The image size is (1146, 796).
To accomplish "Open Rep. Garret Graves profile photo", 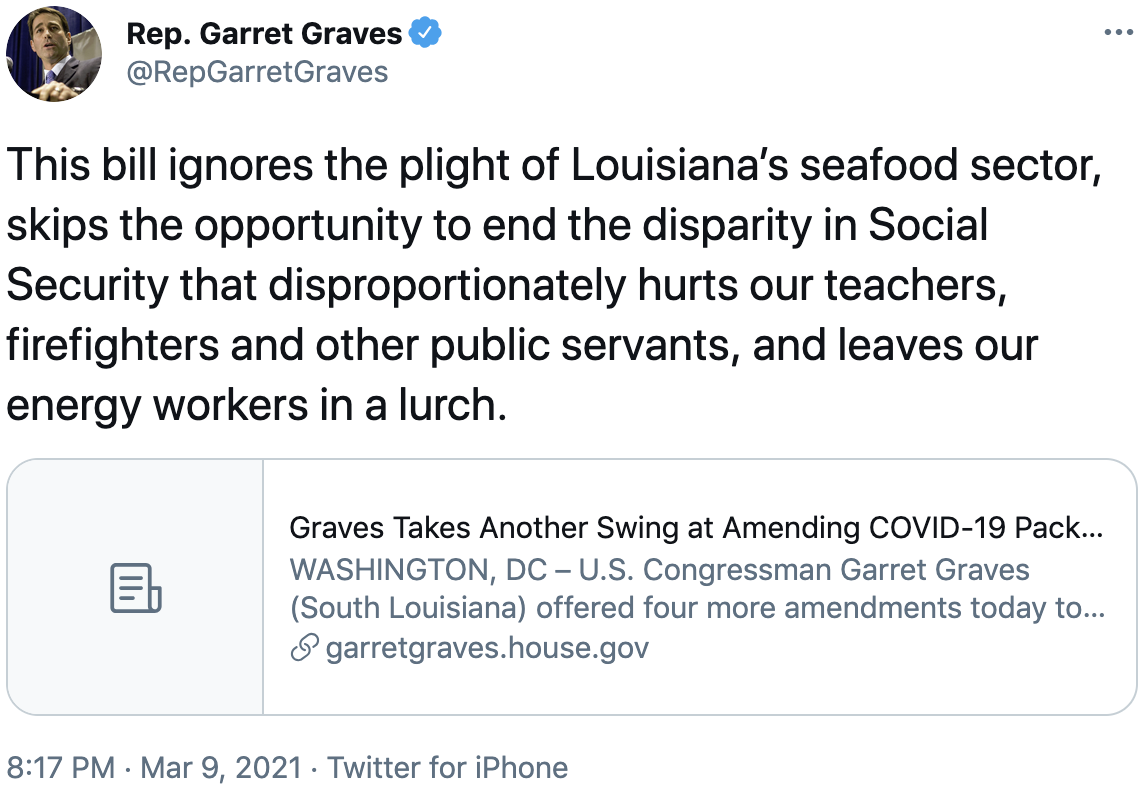I will pyautogui.click(x=54, y=54).
